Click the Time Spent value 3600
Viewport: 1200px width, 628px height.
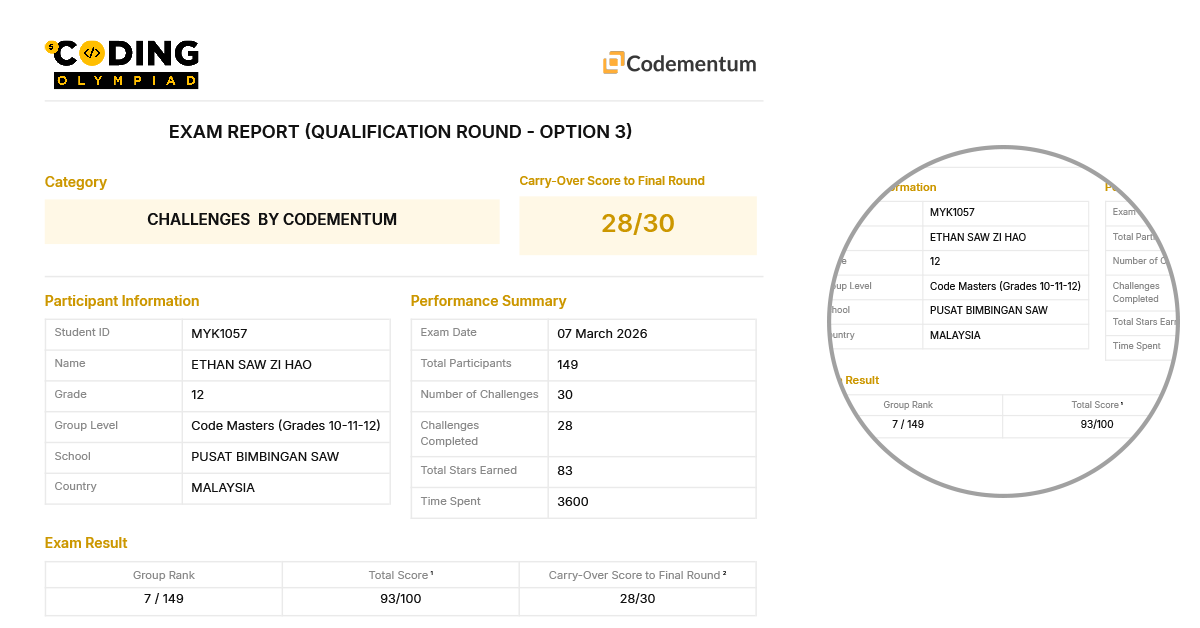pyautogui.click(x=573, y=502)
